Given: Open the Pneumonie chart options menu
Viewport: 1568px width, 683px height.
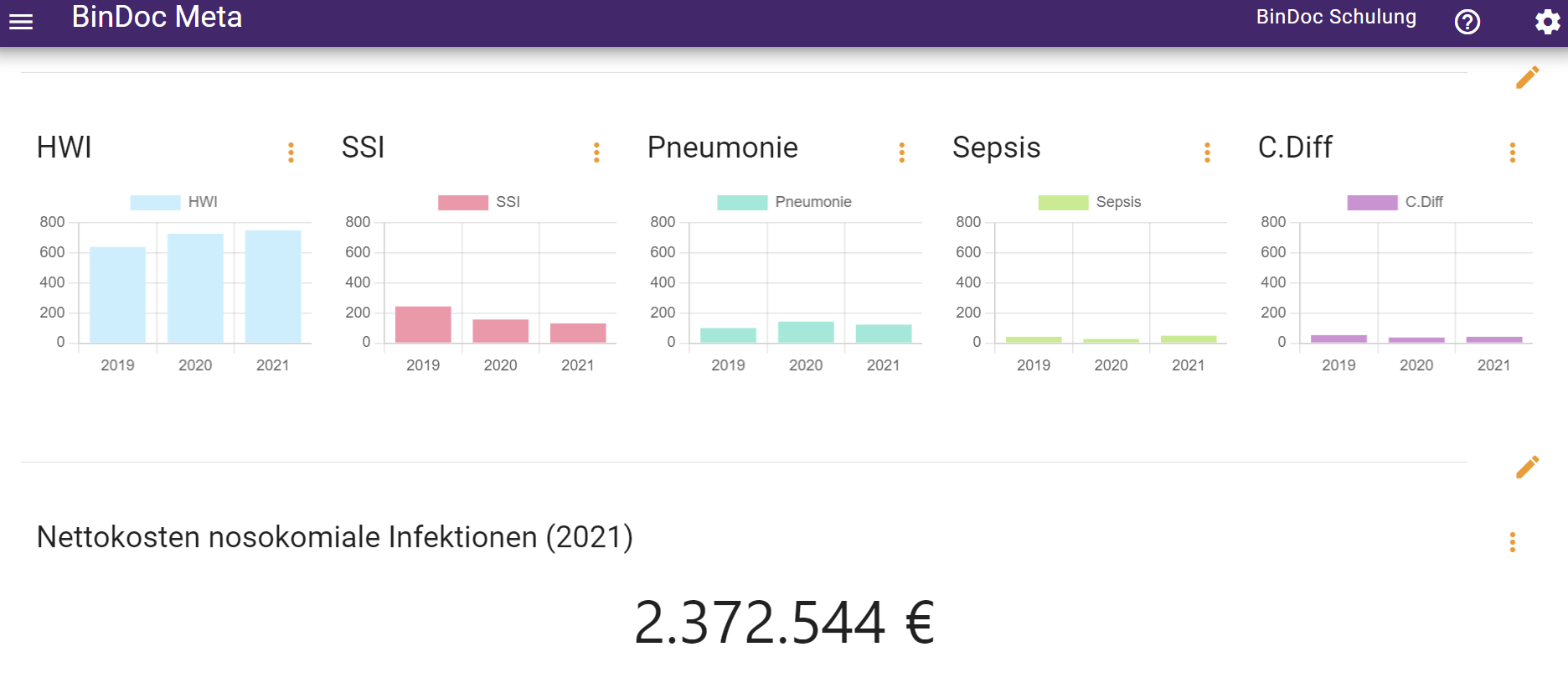Looking at the screenshot, I should coord(901,153).
